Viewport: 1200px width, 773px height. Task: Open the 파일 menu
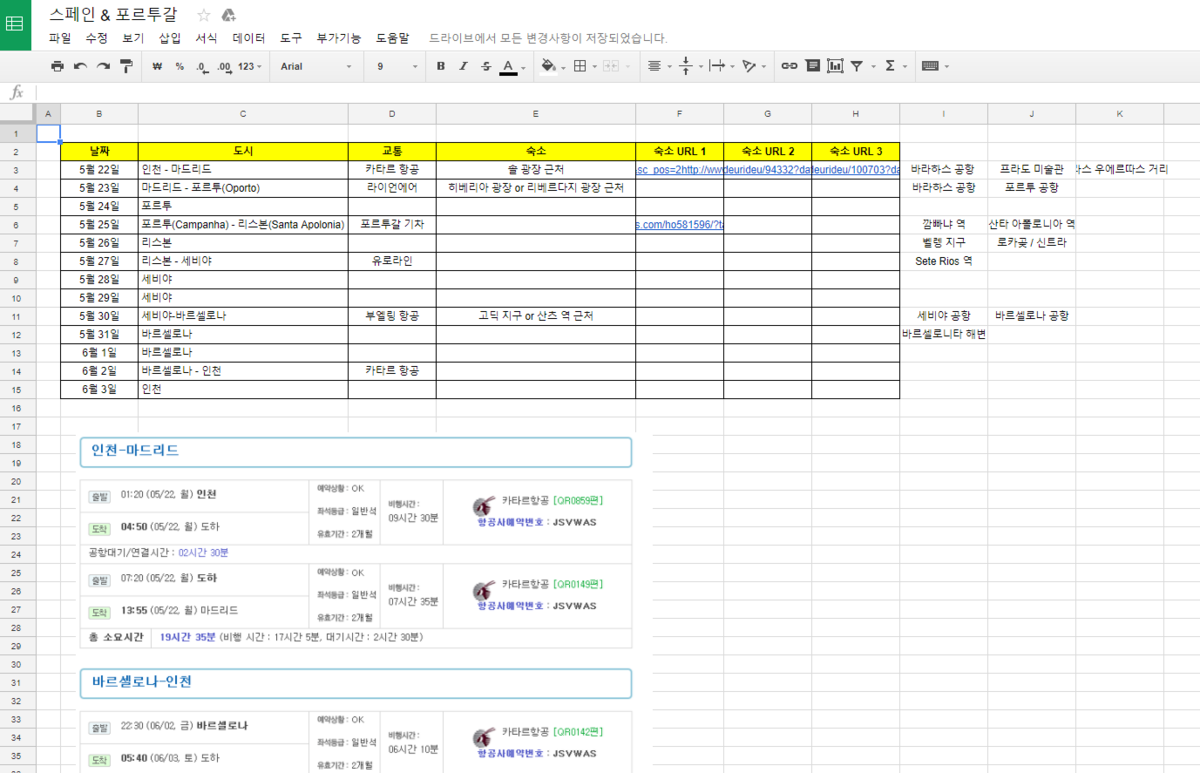[x=60, y=38]
